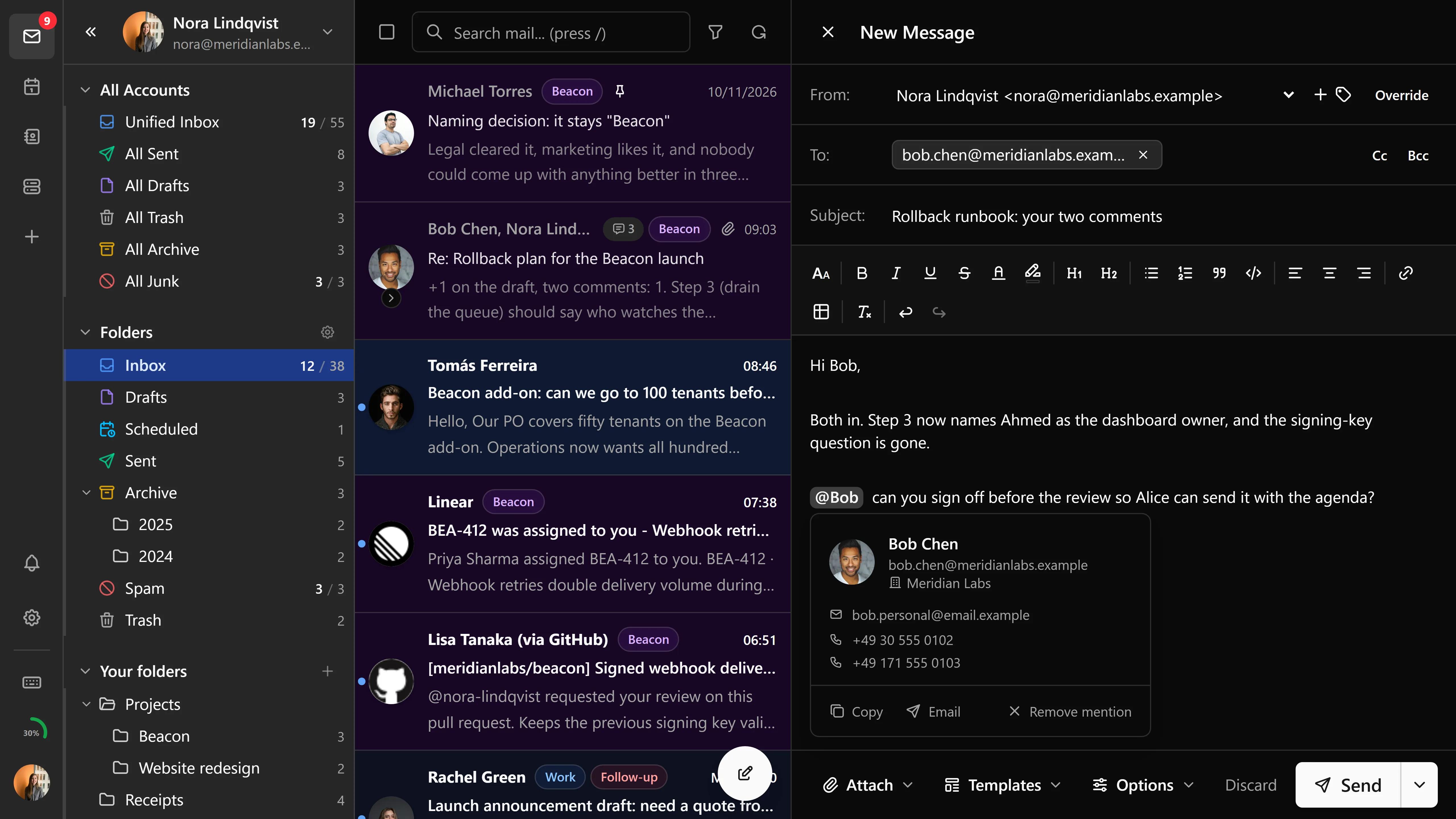
Task: Apply strikethrough formatting in the composer
Action: tap(964, 274)
